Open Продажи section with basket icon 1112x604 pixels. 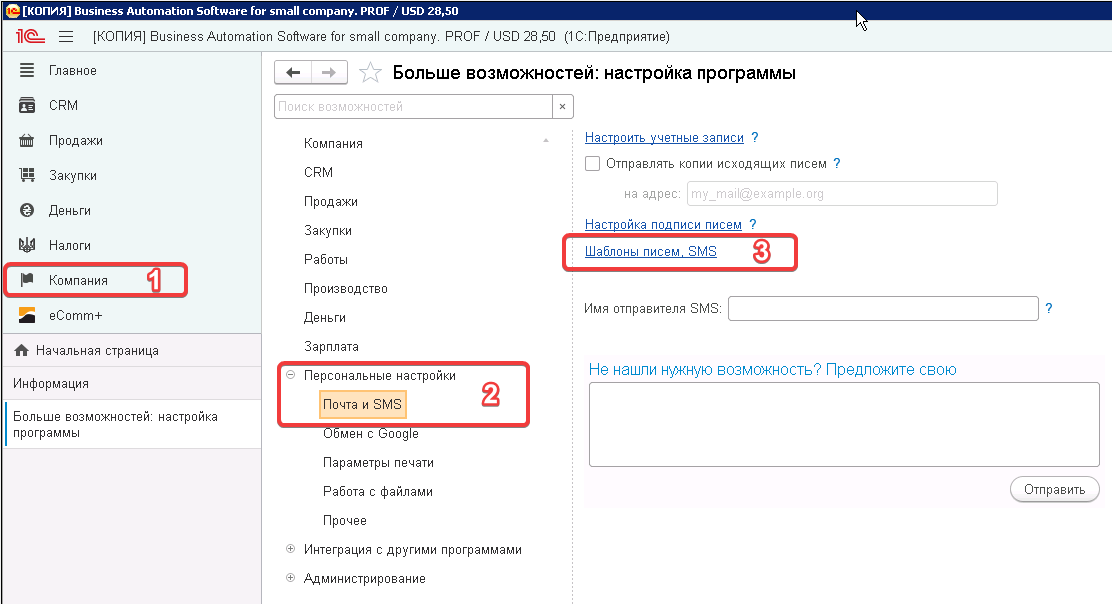point(75,140)
